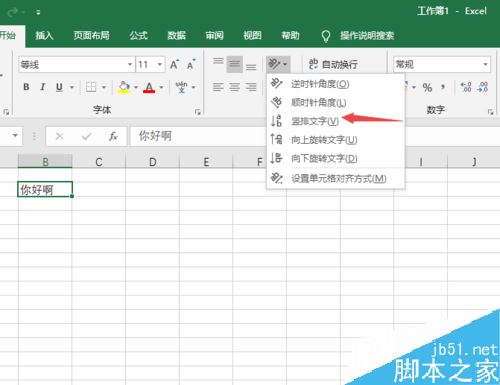The image size is (500, 385).
Task: Click redo arrow in quick access toolbar
Action: [x=13, y=13]
